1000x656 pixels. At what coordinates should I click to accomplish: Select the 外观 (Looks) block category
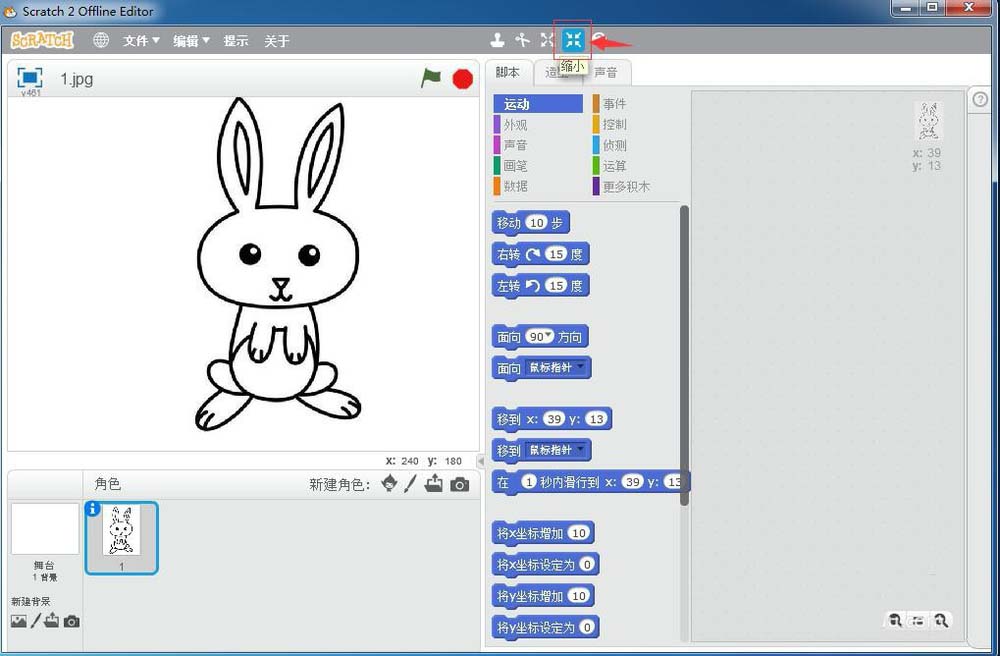click(x=515, y=125)
